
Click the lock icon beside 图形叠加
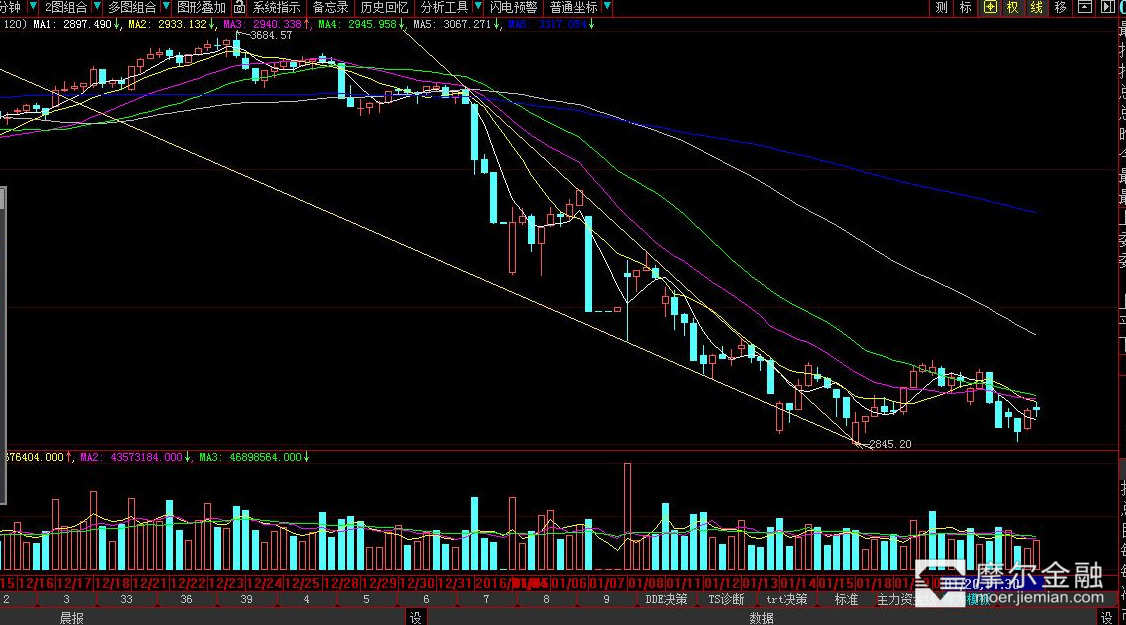click(240, 8)
